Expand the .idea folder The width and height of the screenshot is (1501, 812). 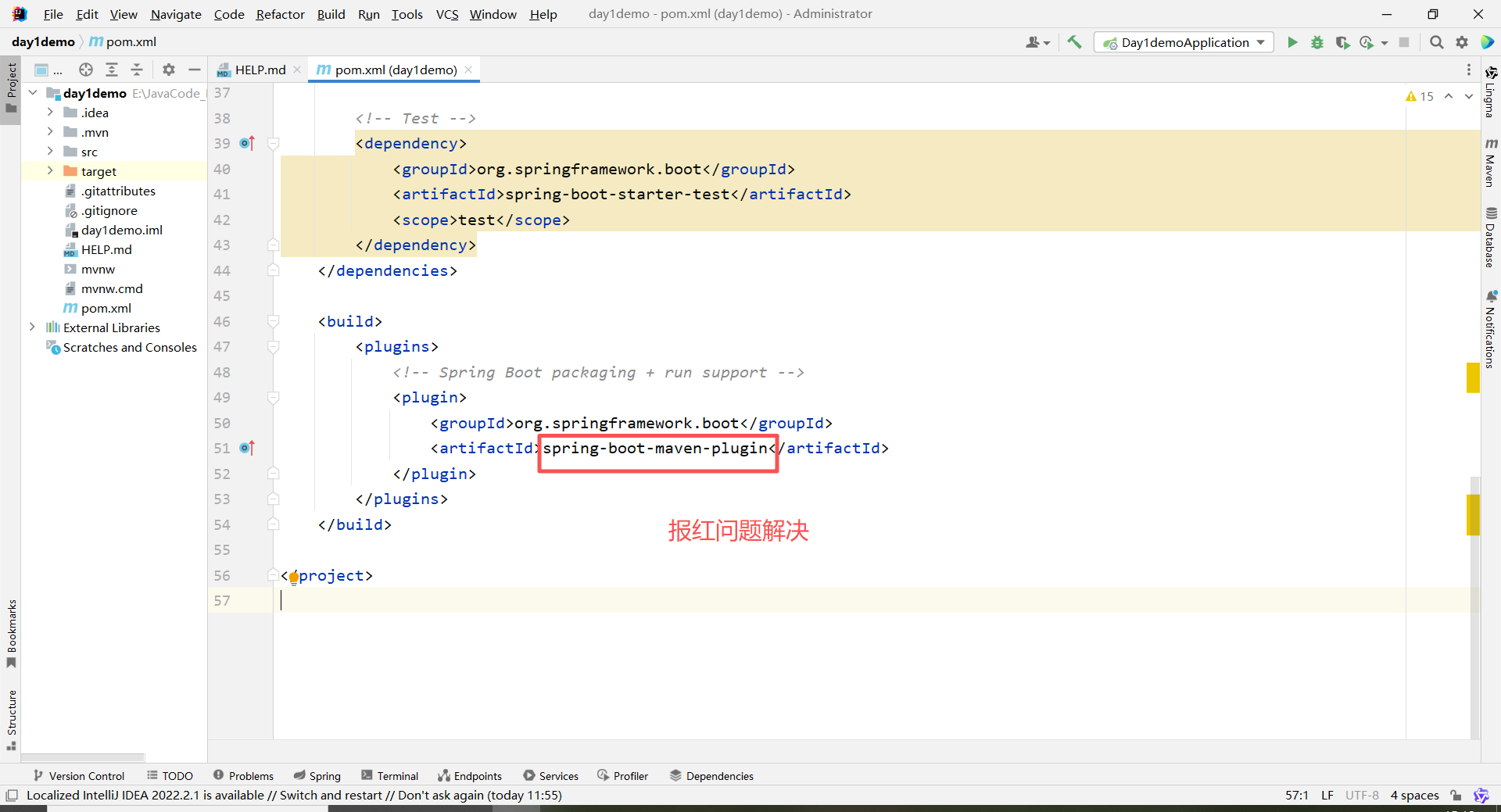(x=50, y=113)
